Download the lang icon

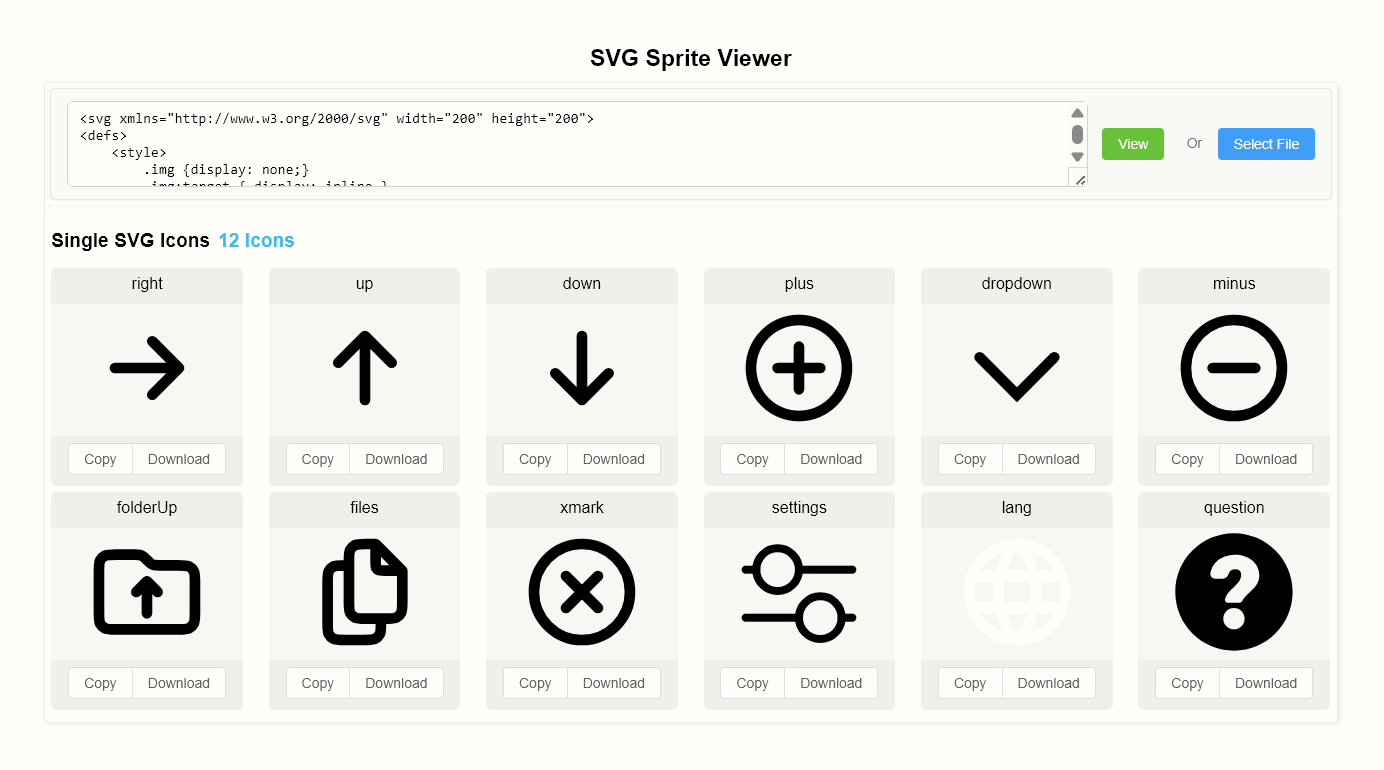pos(1048,682)
